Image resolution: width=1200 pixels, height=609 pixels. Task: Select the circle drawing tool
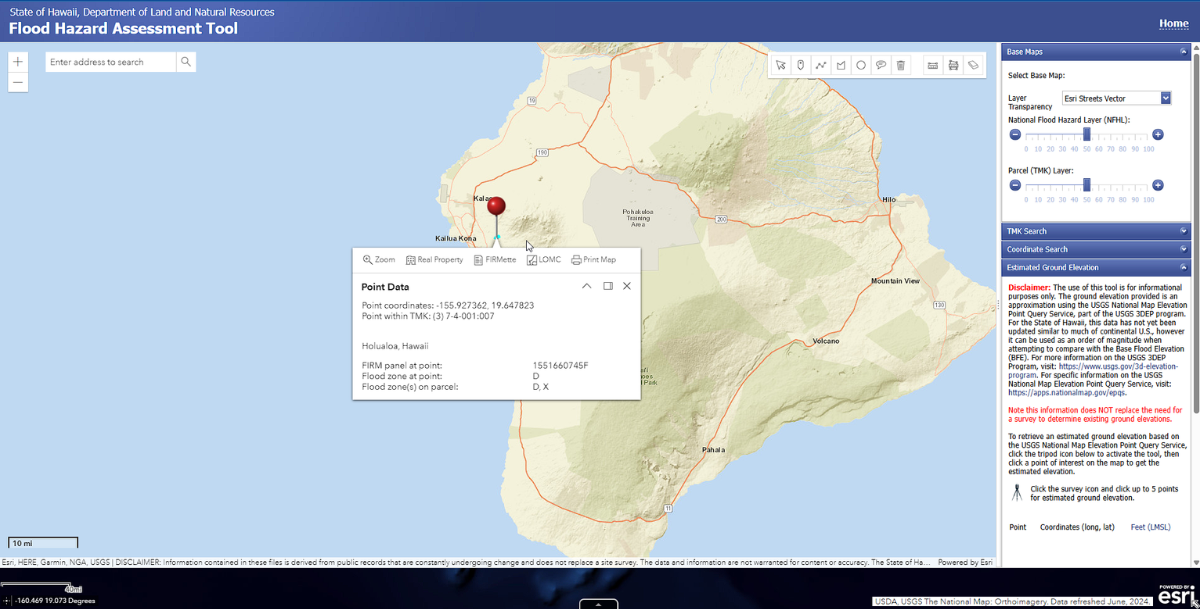(x=861, y=64)
